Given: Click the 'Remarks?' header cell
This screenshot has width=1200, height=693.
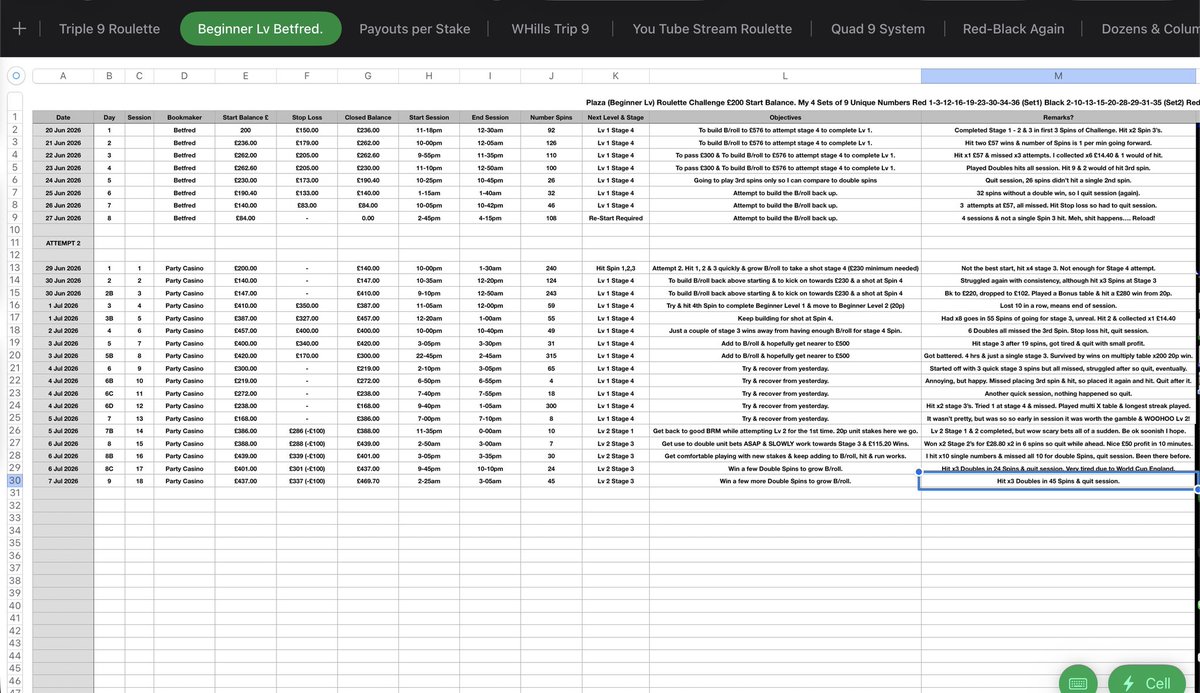Looking at the screenshot, I should 1058,117.
